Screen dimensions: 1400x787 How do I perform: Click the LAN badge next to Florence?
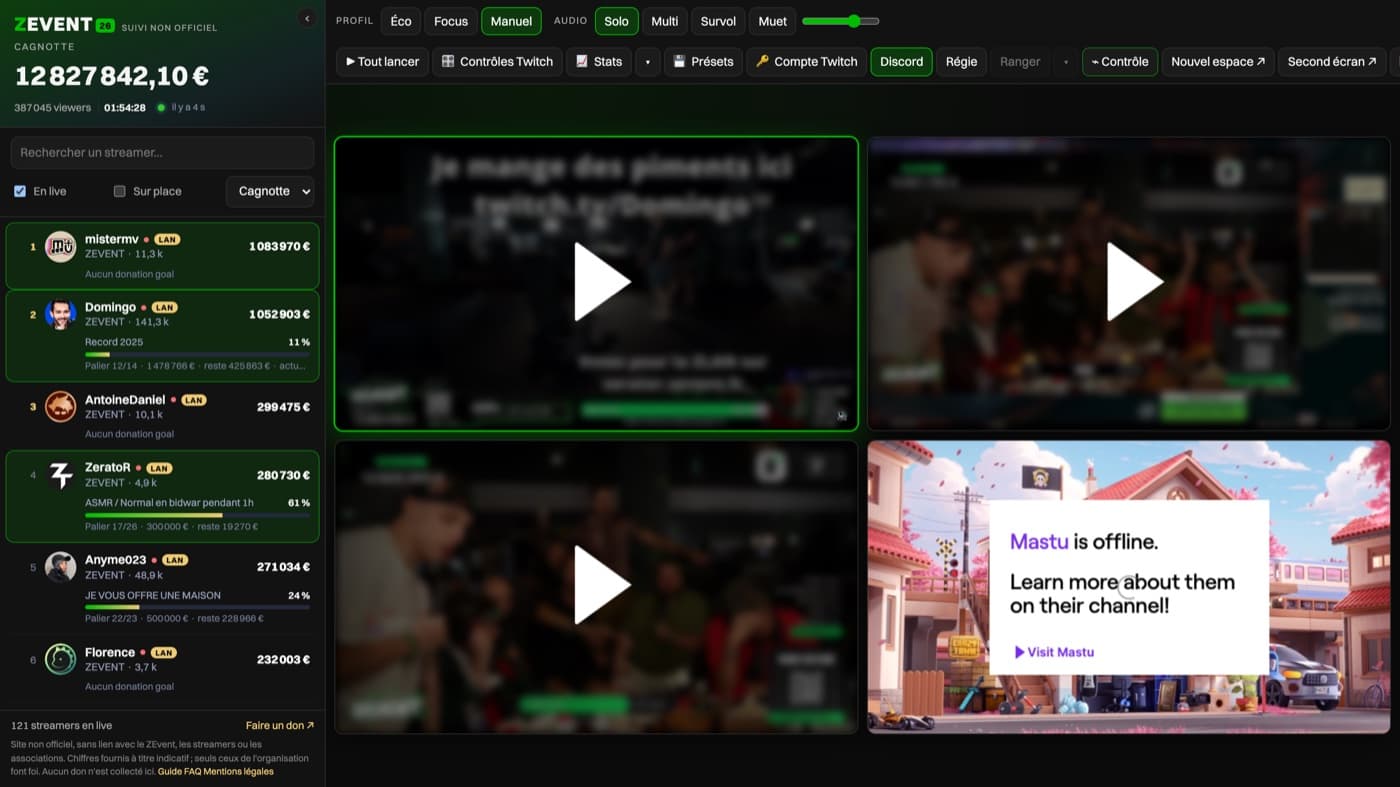[163, 653]
